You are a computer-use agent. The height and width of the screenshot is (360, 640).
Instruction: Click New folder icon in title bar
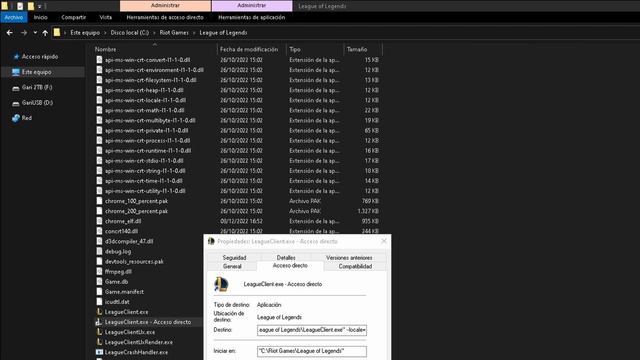pyautogui.click(x=31, y=6)
